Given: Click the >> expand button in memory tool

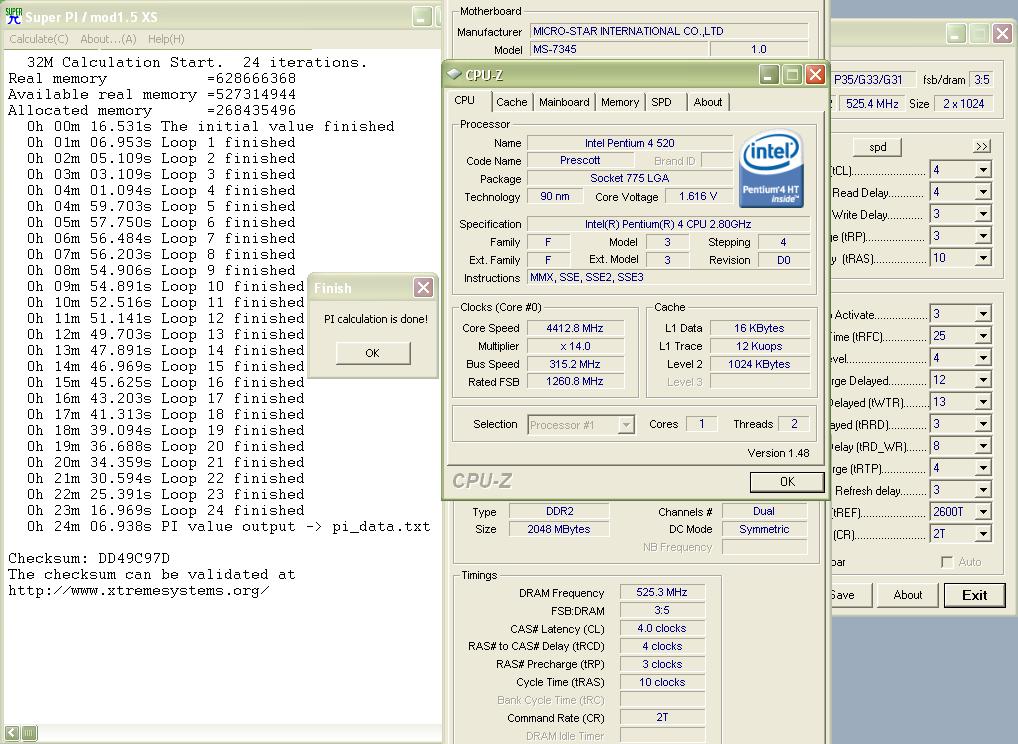Looking at the screenshot, I should (x=982, y=147).
